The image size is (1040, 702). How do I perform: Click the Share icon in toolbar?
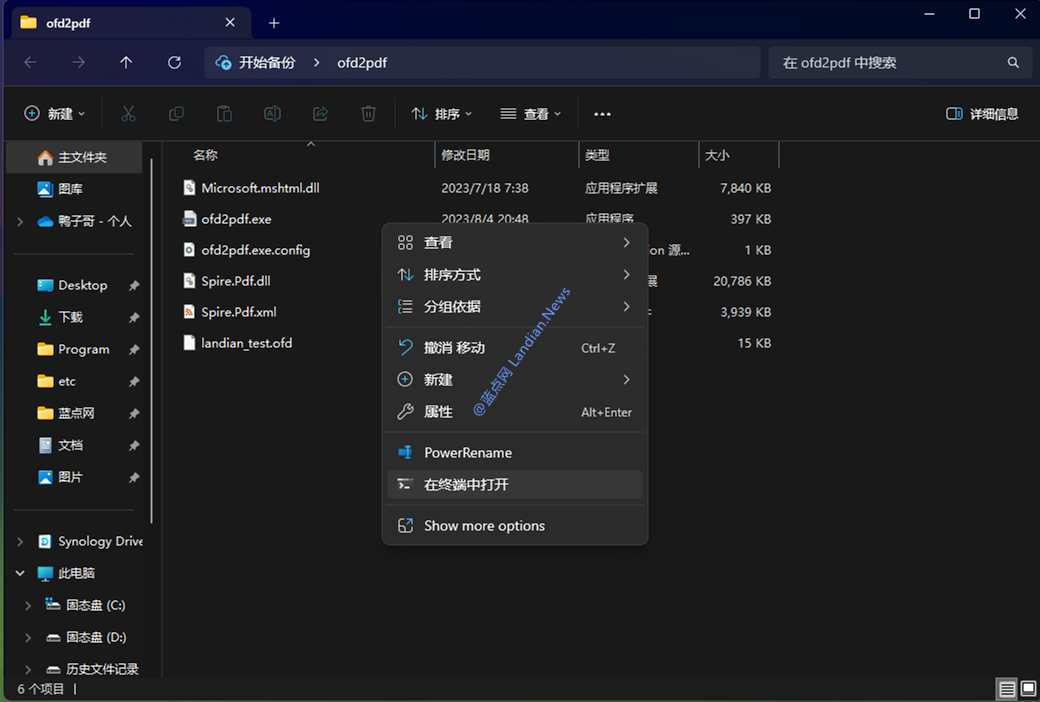coord(320,114)
